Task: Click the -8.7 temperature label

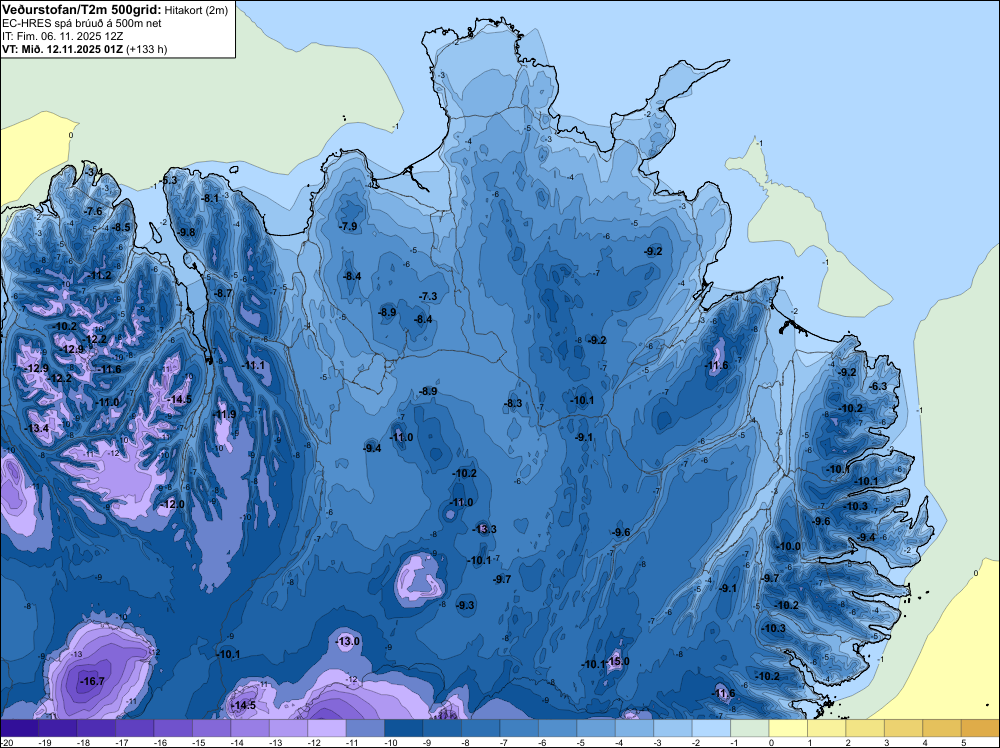Action: point(223,293)
